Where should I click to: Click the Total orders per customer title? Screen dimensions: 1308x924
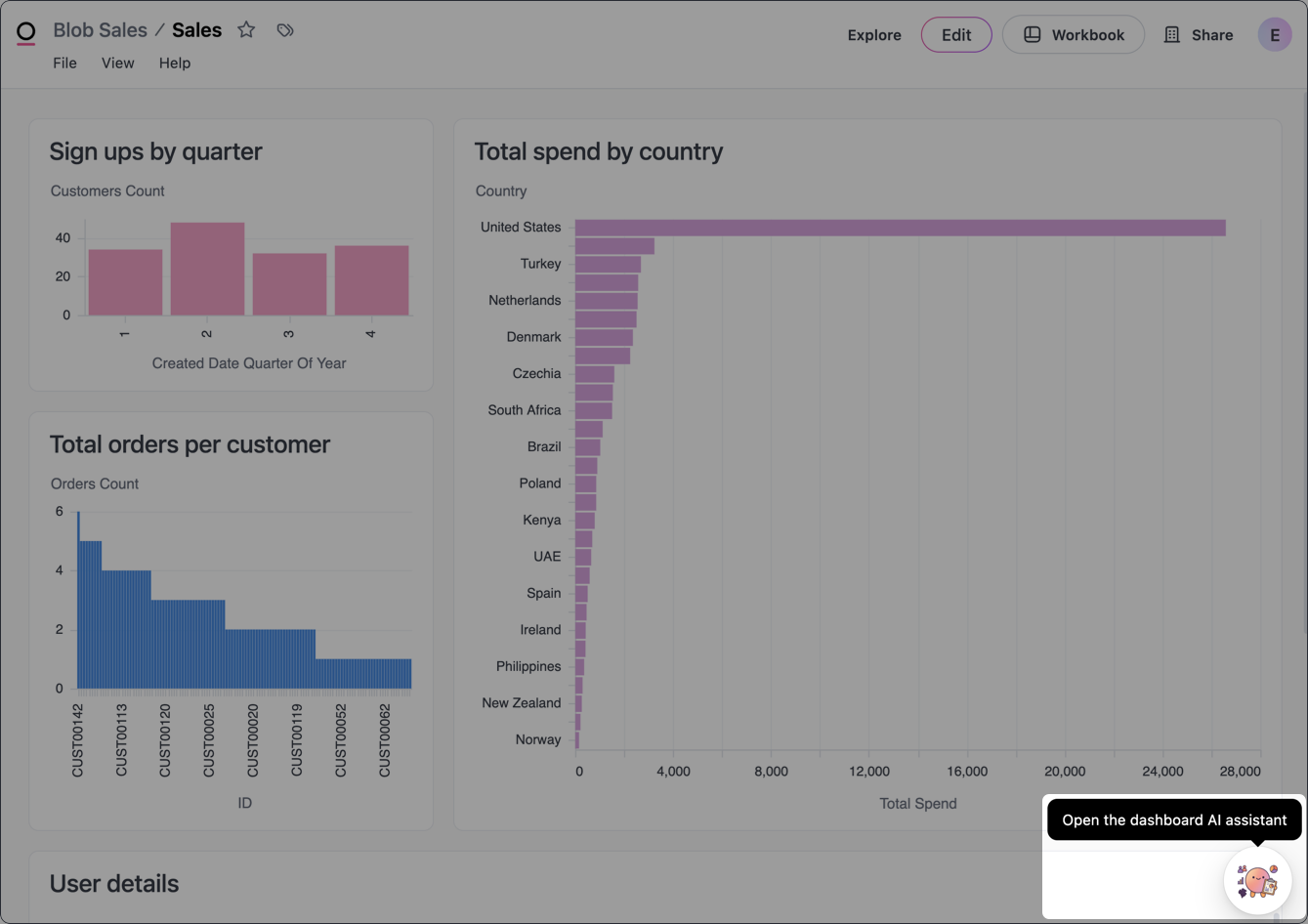click(x=190, y=444)
